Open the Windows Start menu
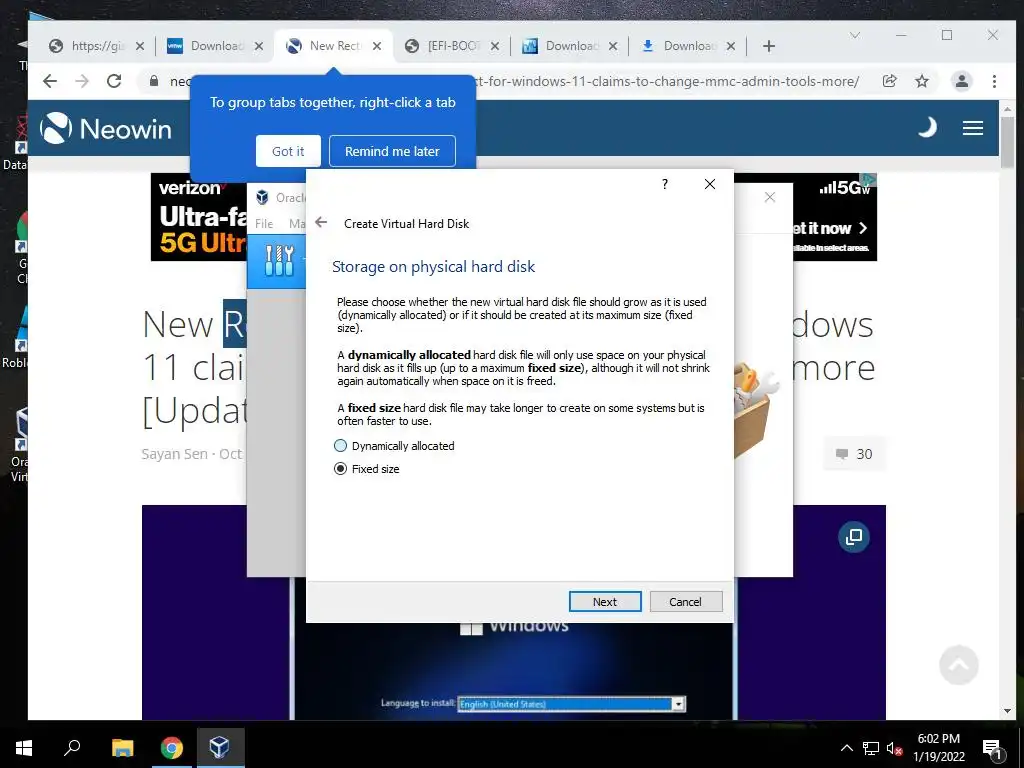This screenshot has width=1024, height=768. tap(24, 748)
